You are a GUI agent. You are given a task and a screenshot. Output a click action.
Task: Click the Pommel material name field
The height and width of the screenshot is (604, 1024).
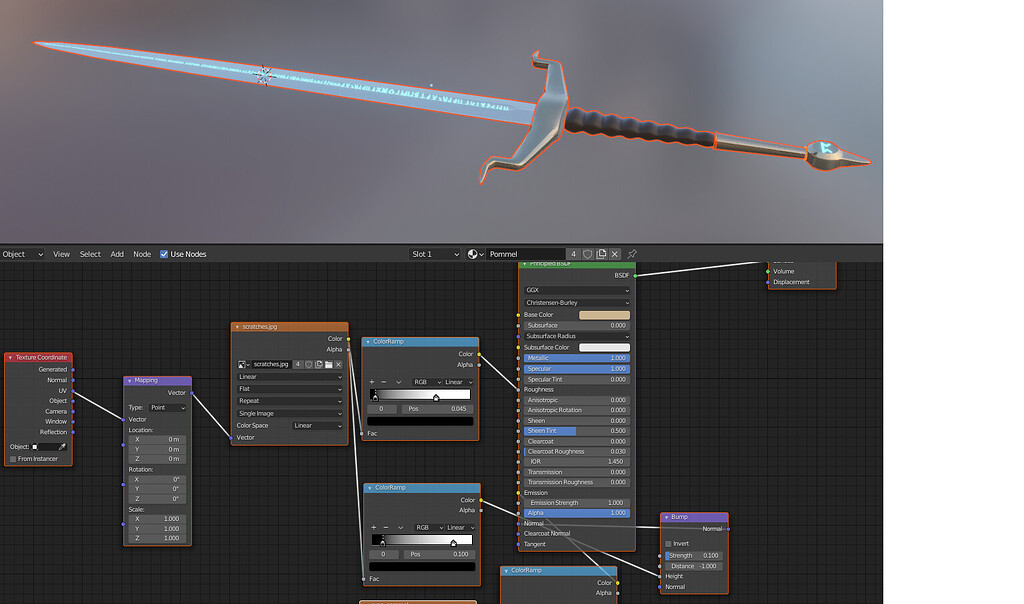click(x=526, y=254)
